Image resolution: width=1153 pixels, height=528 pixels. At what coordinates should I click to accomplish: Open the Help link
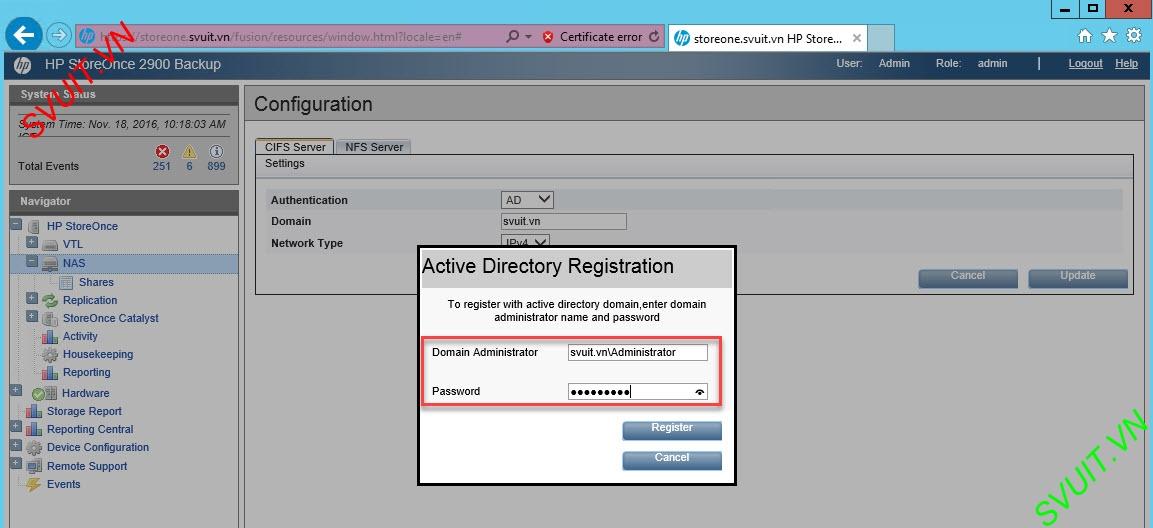pos(1127,64)
